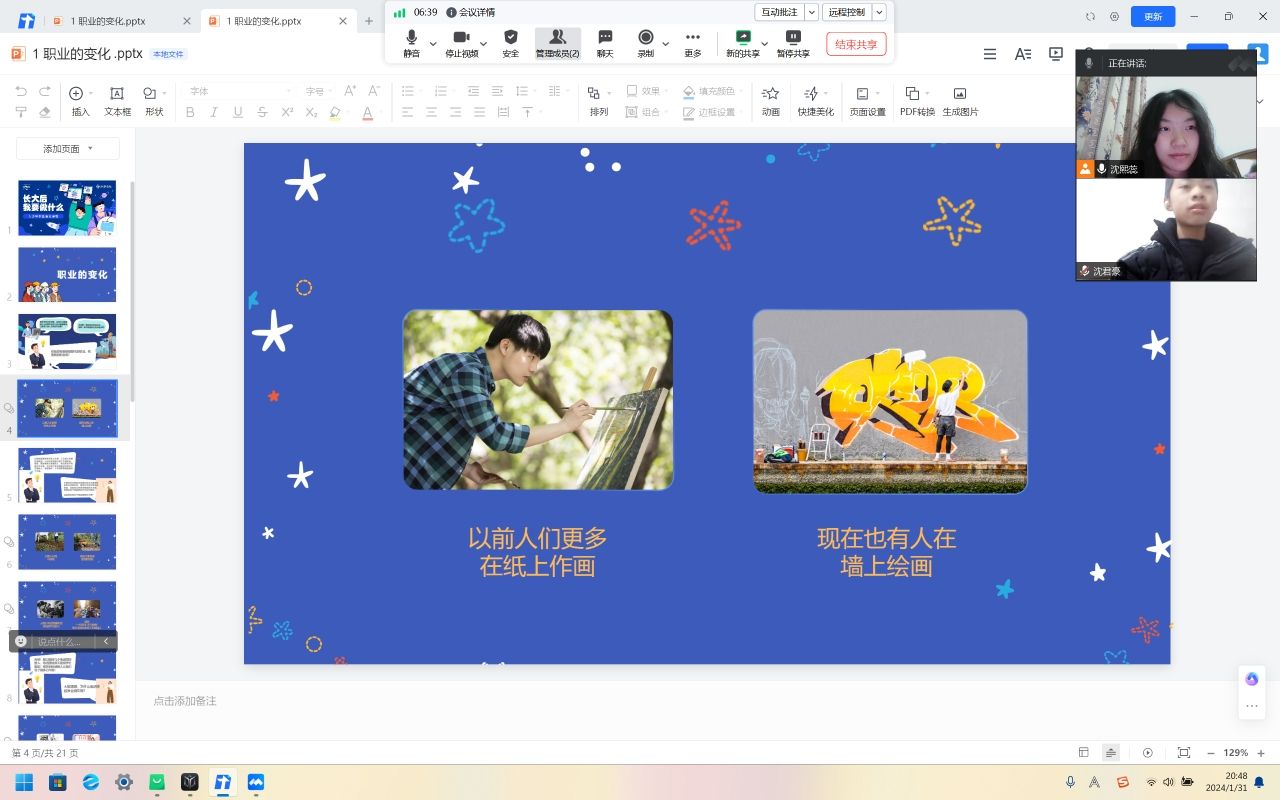Click the 录制 record icon
Screen dimensions: 1280x800
coord(646,38)
